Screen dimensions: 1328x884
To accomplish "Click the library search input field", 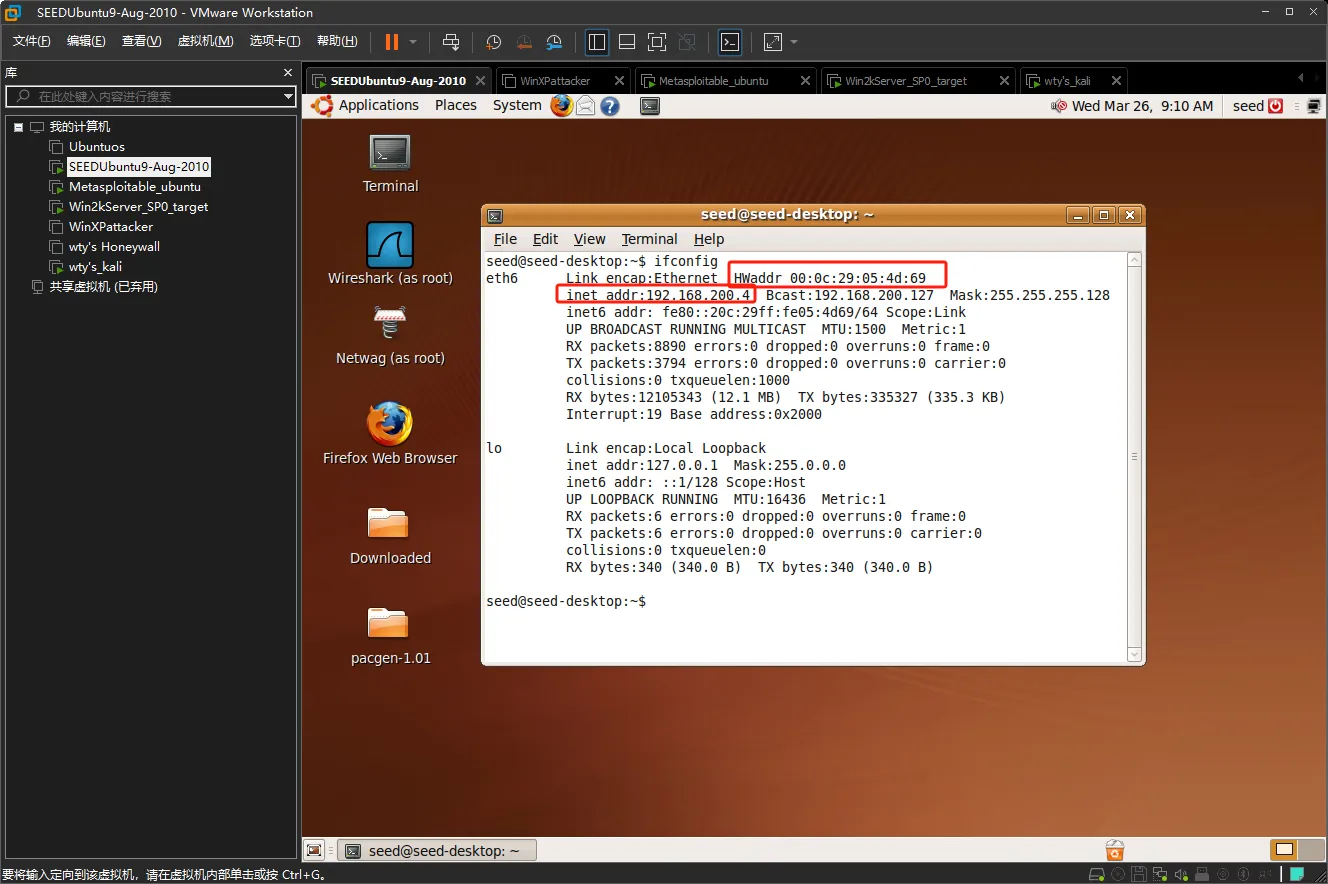I will click(150, 97).
